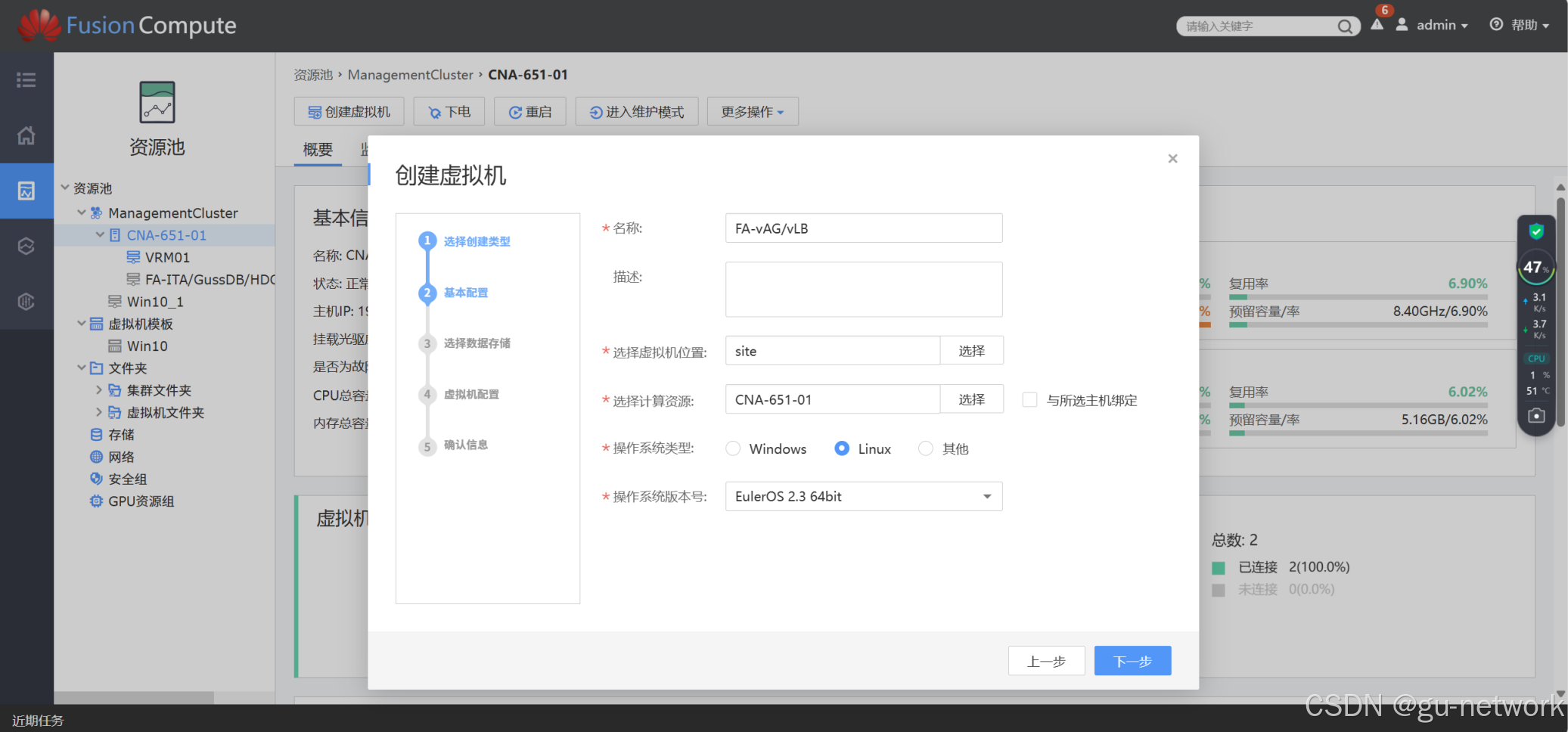This screenshot has height=732, width=1568.
Task: Select the 其他 OS type radio
Action: (x=926, y=448)
